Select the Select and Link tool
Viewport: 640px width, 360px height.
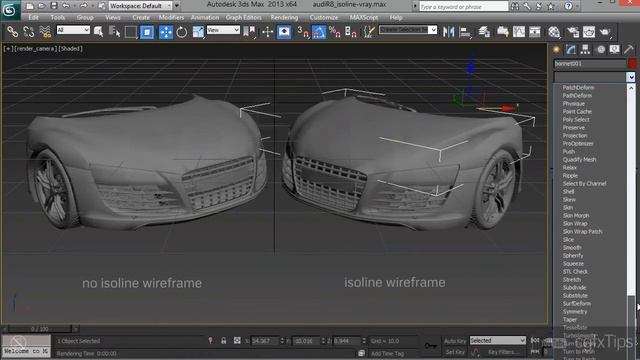click(12, 31)
